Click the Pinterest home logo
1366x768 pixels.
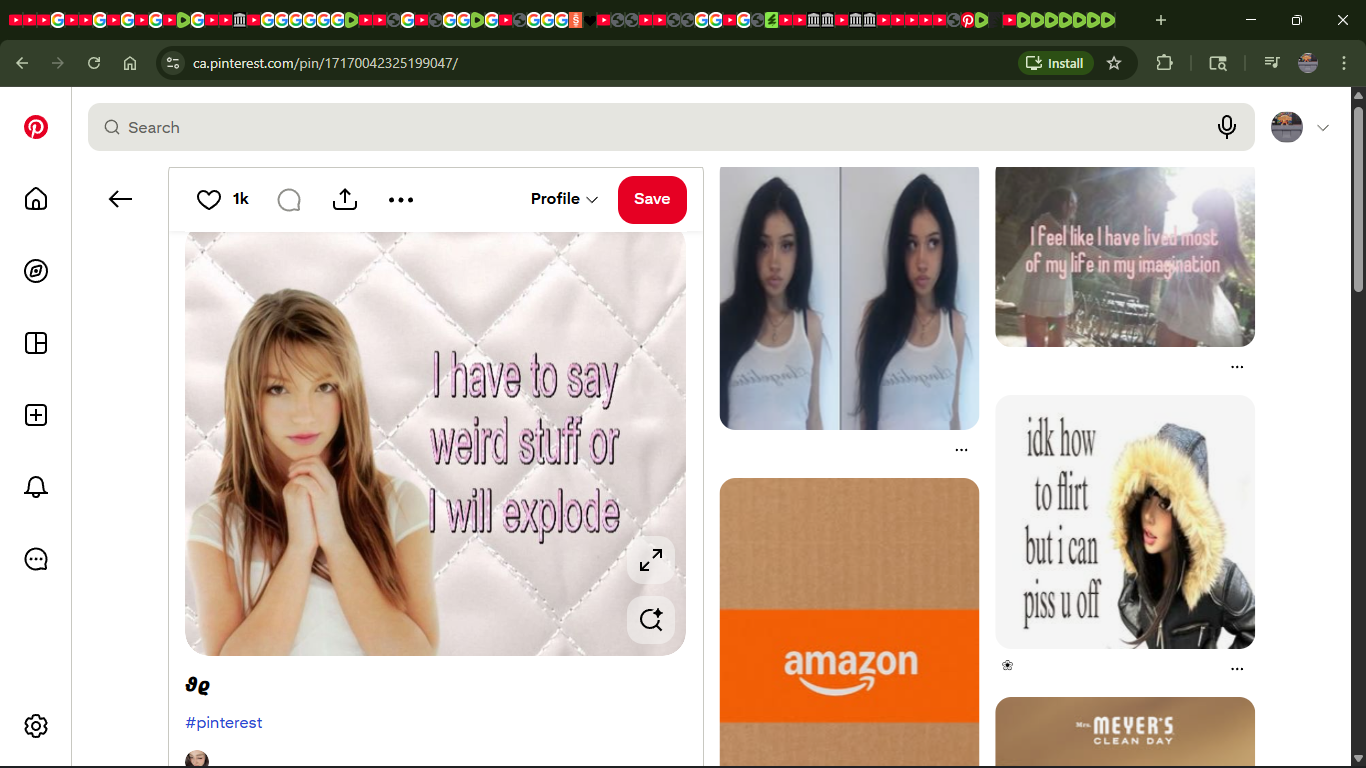point(36,127)
